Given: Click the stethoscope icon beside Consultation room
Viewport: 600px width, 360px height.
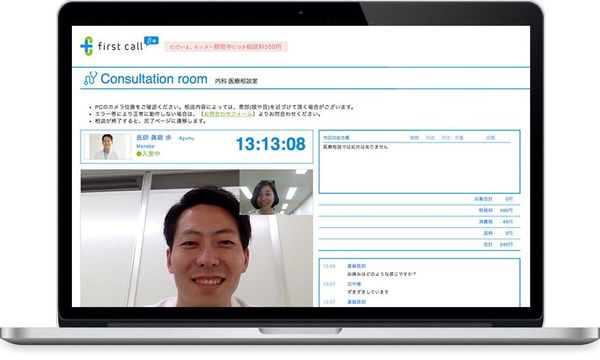Looking at the screenshot, I should pyautogui.click(x=90, y=78).
